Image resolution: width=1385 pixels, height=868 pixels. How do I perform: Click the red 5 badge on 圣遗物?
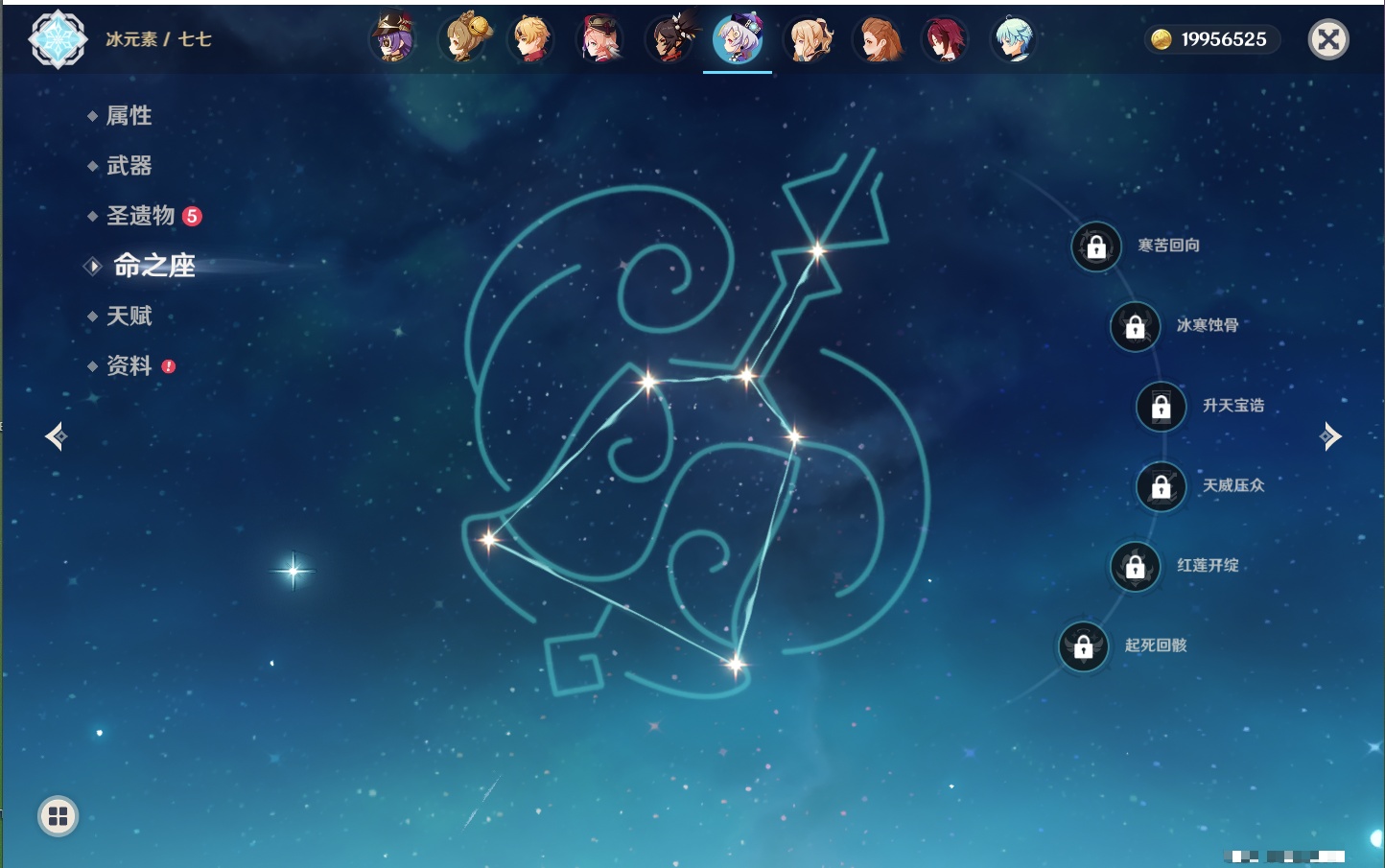coord(192,216)
